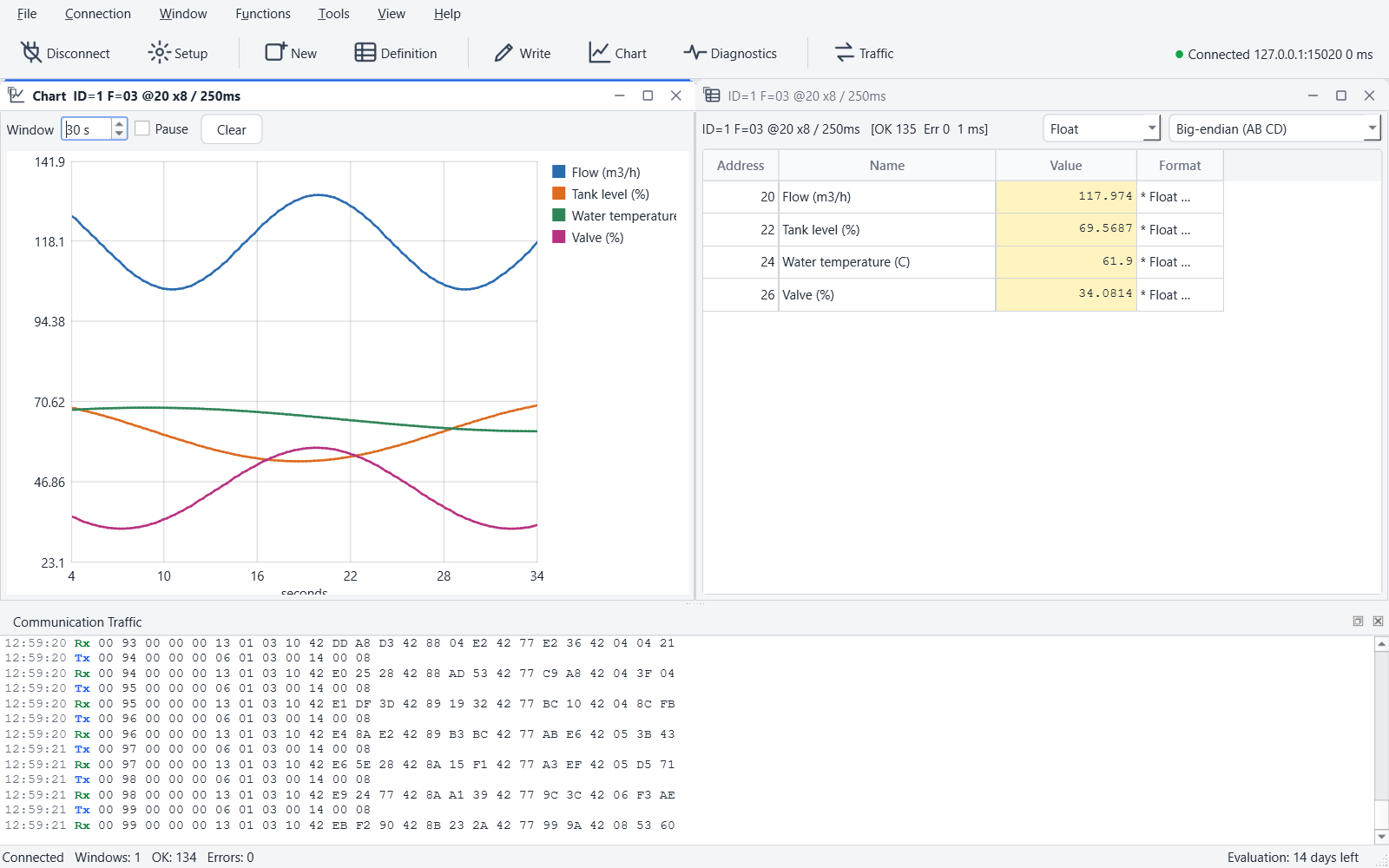
Task: Select the Tank level value 69.5687 cell
Action: tap(1066, 229)
